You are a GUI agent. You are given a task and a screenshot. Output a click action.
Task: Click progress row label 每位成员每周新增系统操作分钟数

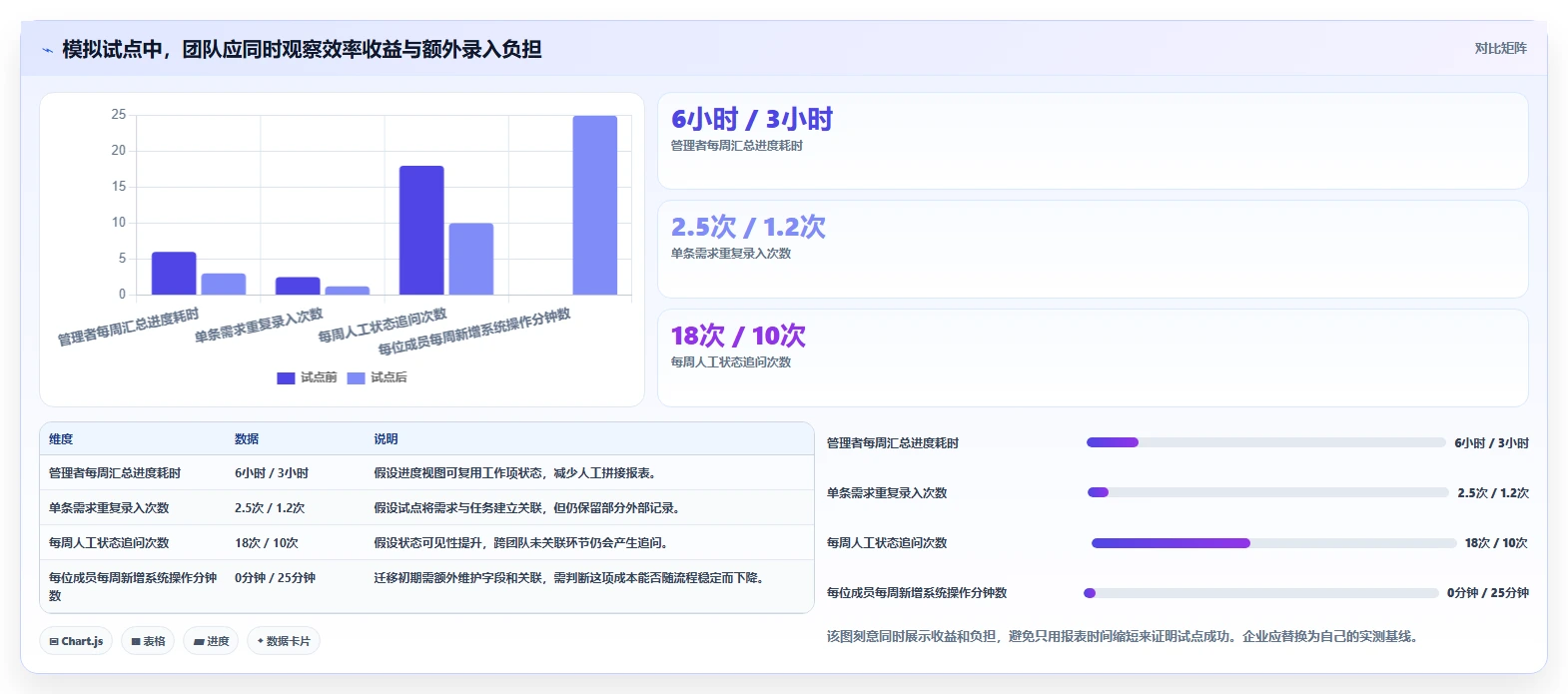click(x=917, y=593)
